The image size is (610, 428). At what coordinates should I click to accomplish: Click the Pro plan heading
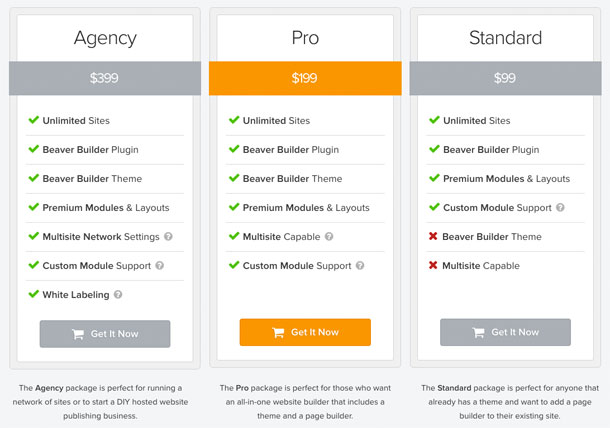(305, 39)
